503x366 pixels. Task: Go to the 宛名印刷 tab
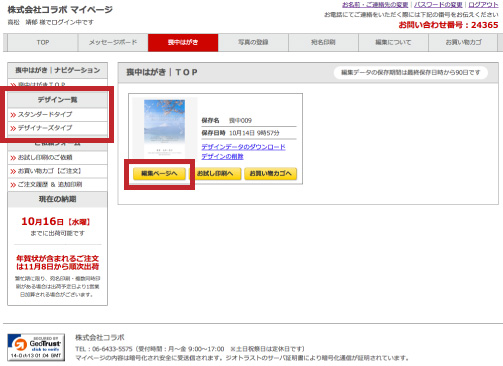pos(323,42)
